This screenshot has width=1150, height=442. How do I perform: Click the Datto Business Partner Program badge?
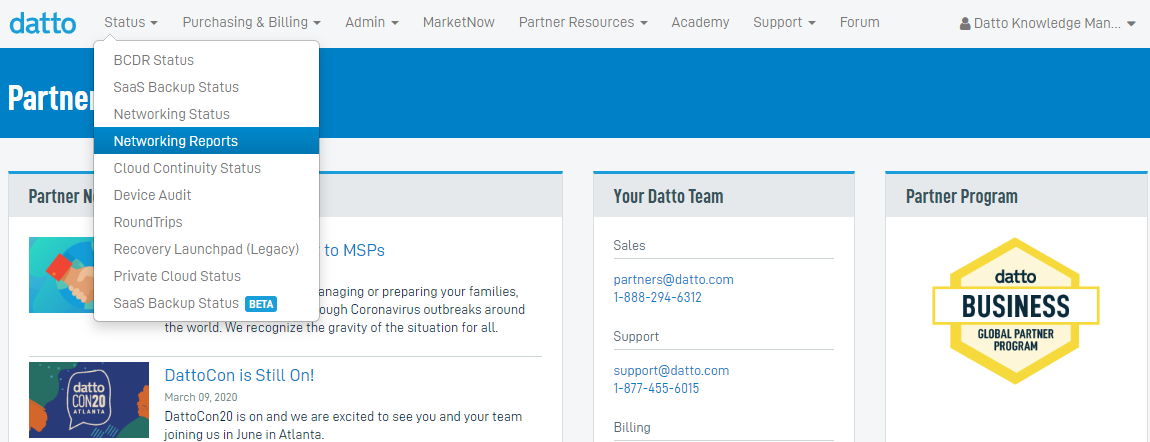pos(1016,311)
